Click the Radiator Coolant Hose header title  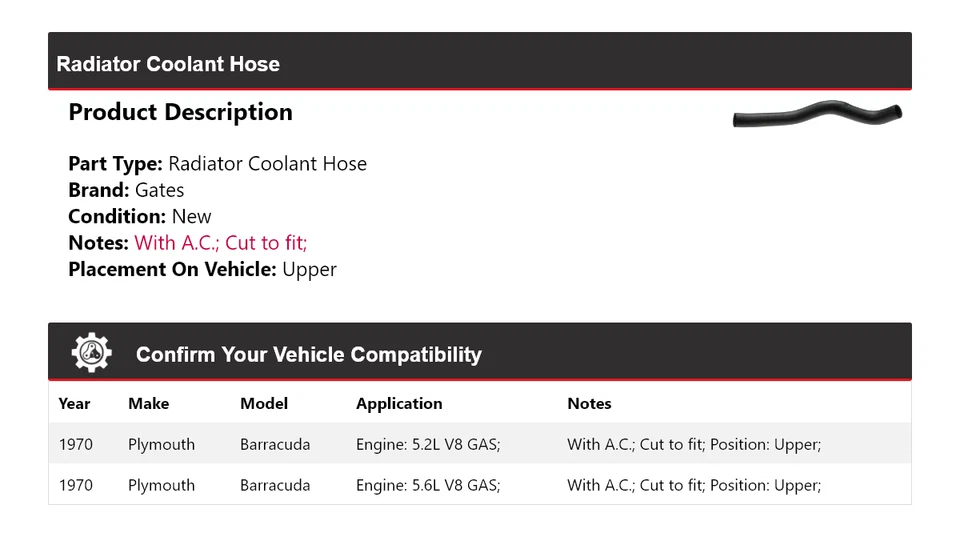[168, 64]
